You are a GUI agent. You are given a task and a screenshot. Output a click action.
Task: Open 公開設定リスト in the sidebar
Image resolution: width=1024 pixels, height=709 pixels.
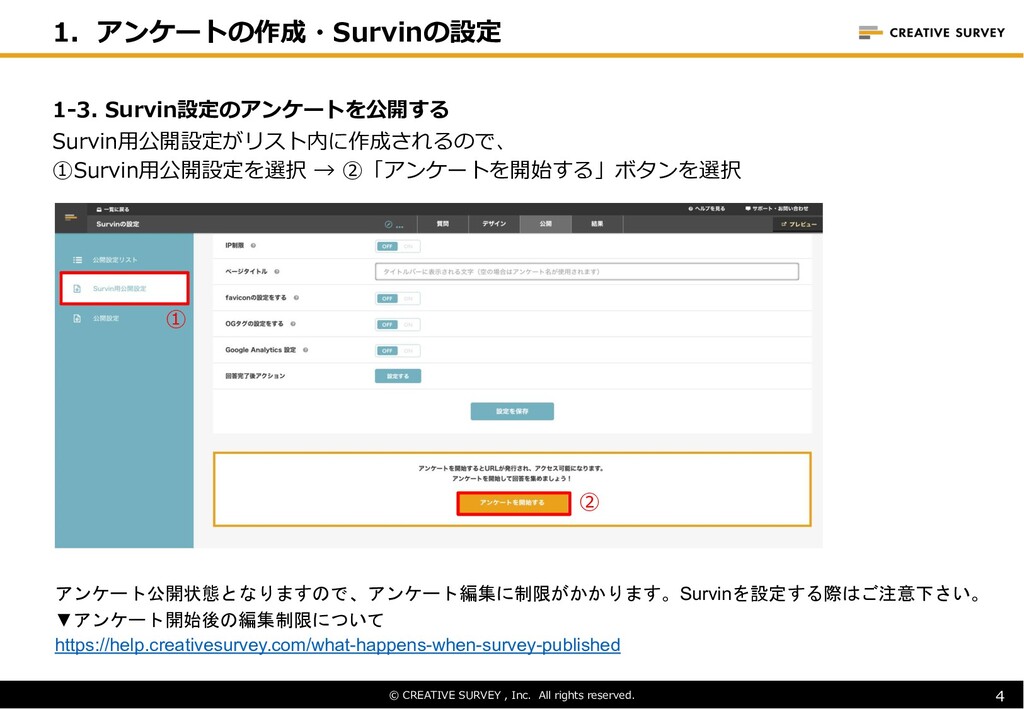point(115,260)
